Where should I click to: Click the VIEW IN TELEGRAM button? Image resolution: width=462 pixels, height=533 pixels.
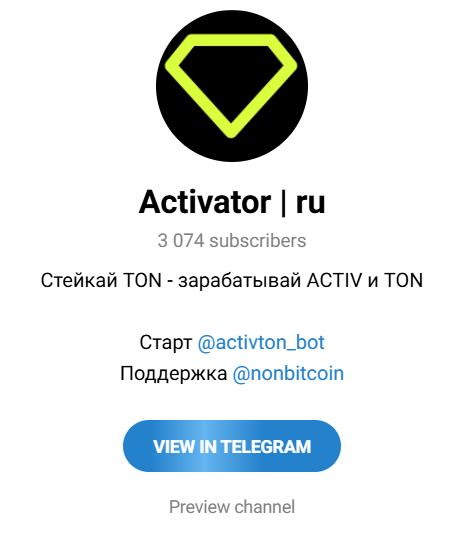pos(232,446)
